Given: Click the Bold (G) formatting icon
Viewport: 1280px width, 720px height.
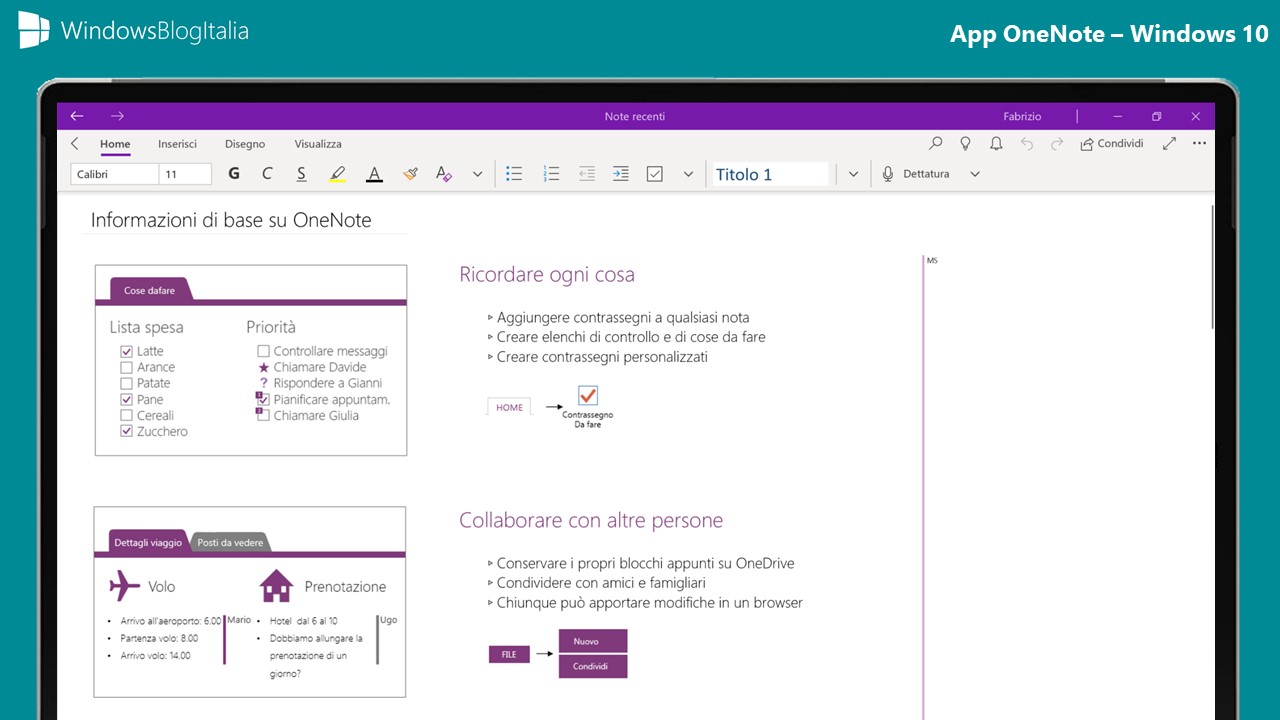Looking at the screenshot, I should 234,174.
